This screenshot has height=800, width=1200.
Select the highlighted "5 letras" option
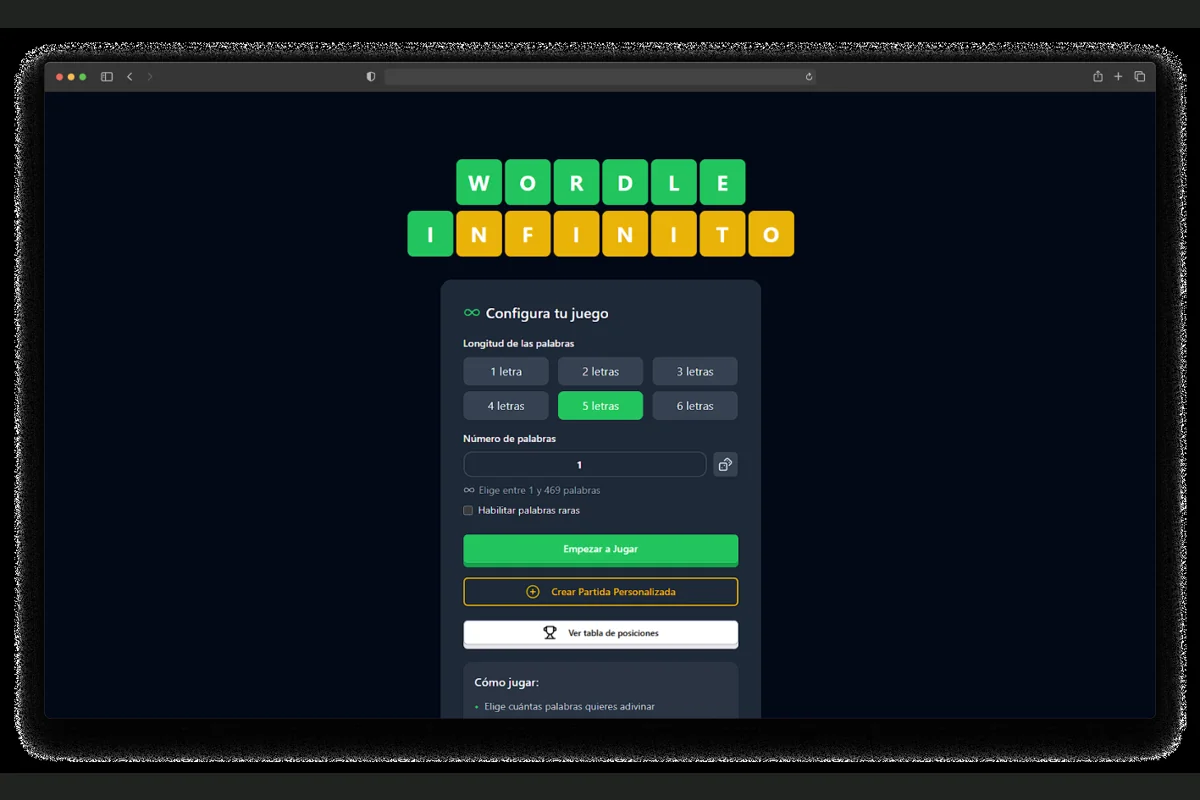[600, 406]
